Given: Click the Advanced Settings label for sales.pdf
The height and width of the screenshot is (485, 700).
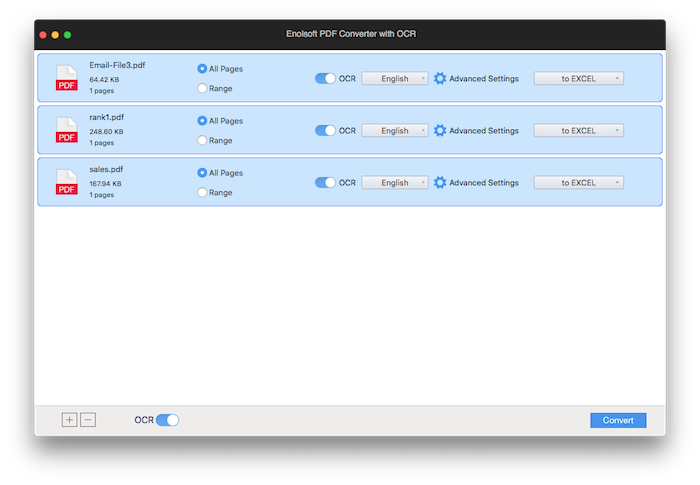Looking at the screenshot, I should (x=484, y=183).
